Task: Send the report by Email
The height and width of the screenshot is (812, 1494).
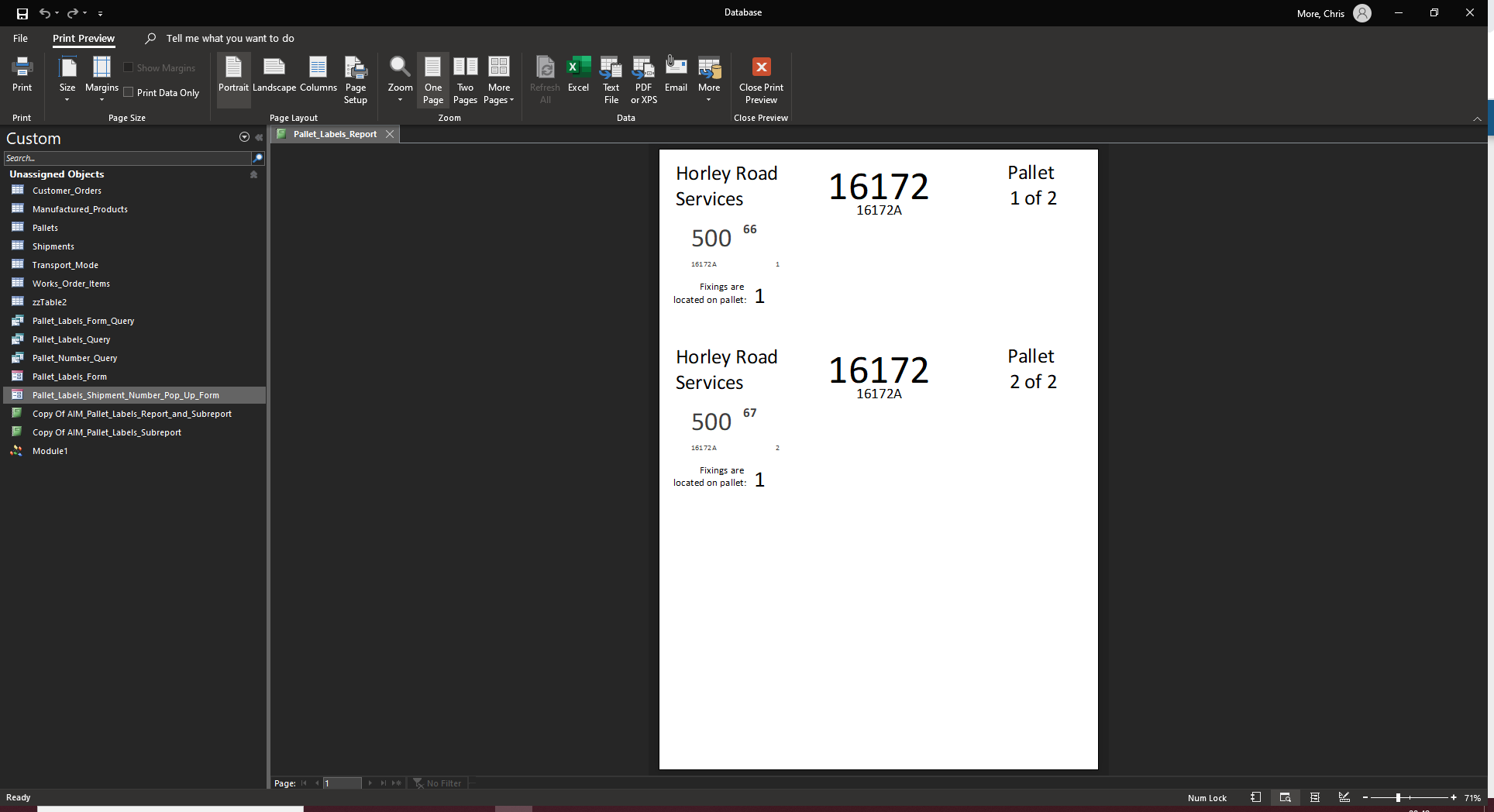Action: point(676,75)
